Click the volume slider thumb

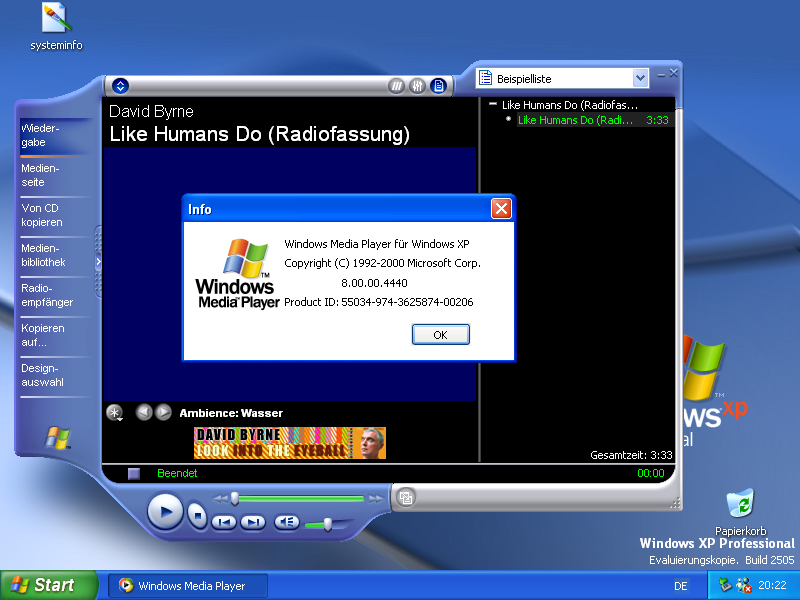pos(328,524)
